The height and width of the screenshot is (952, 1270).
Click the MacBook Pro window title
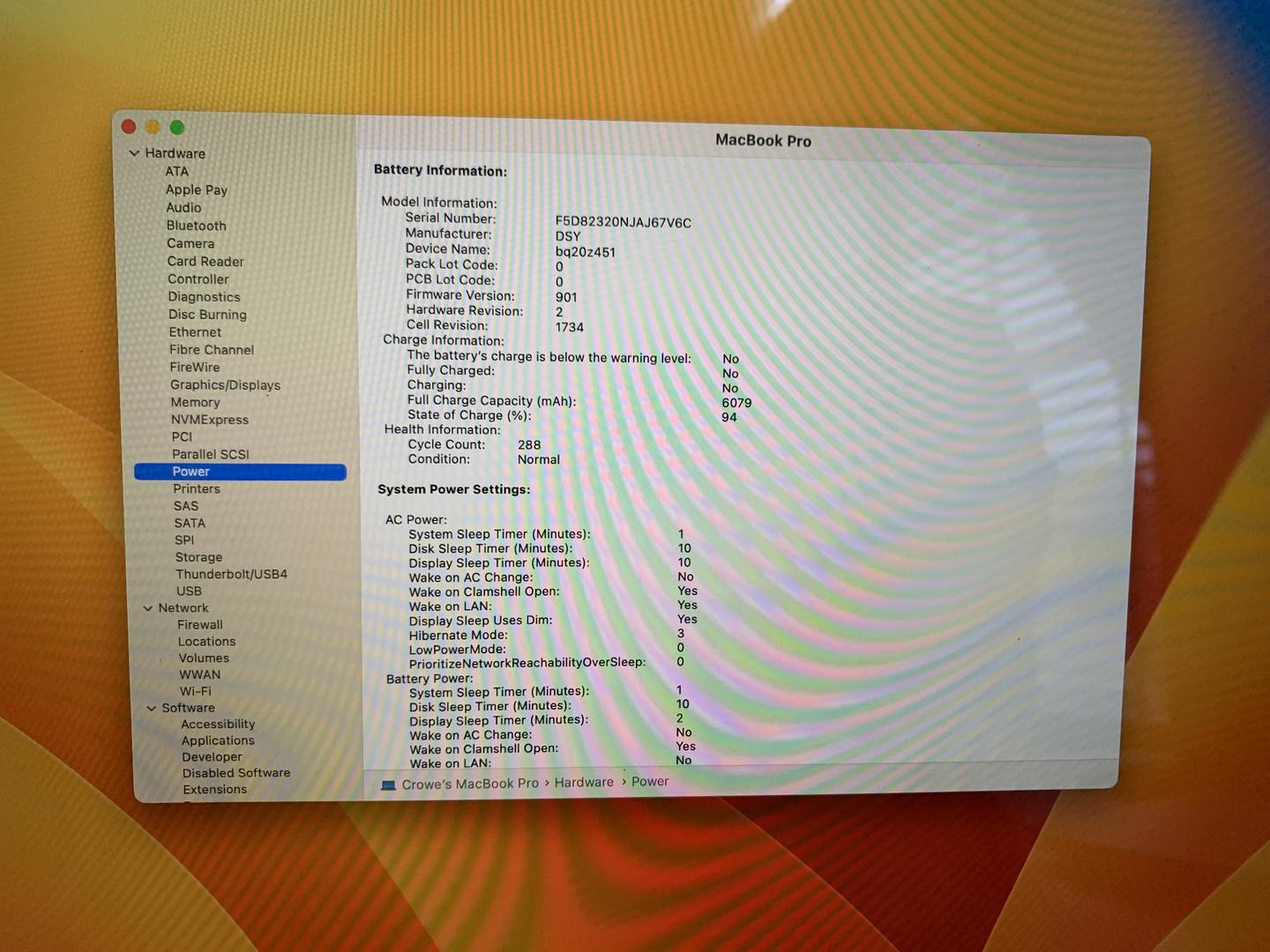(763, 140)
